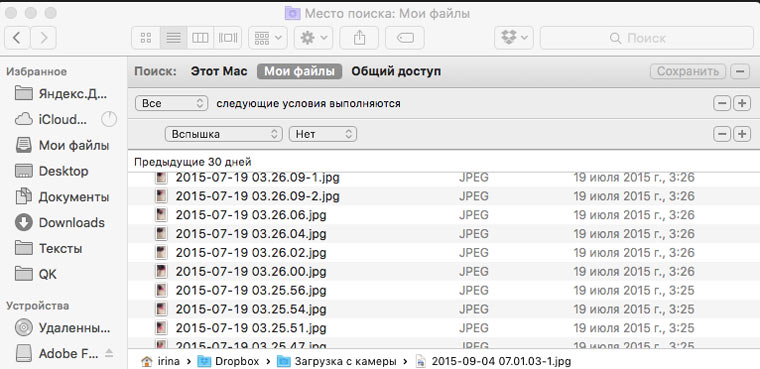Remove the Все conditions row with minus
Image resolution: width=760 pixels, height=369 pixels.
point(722,103)
